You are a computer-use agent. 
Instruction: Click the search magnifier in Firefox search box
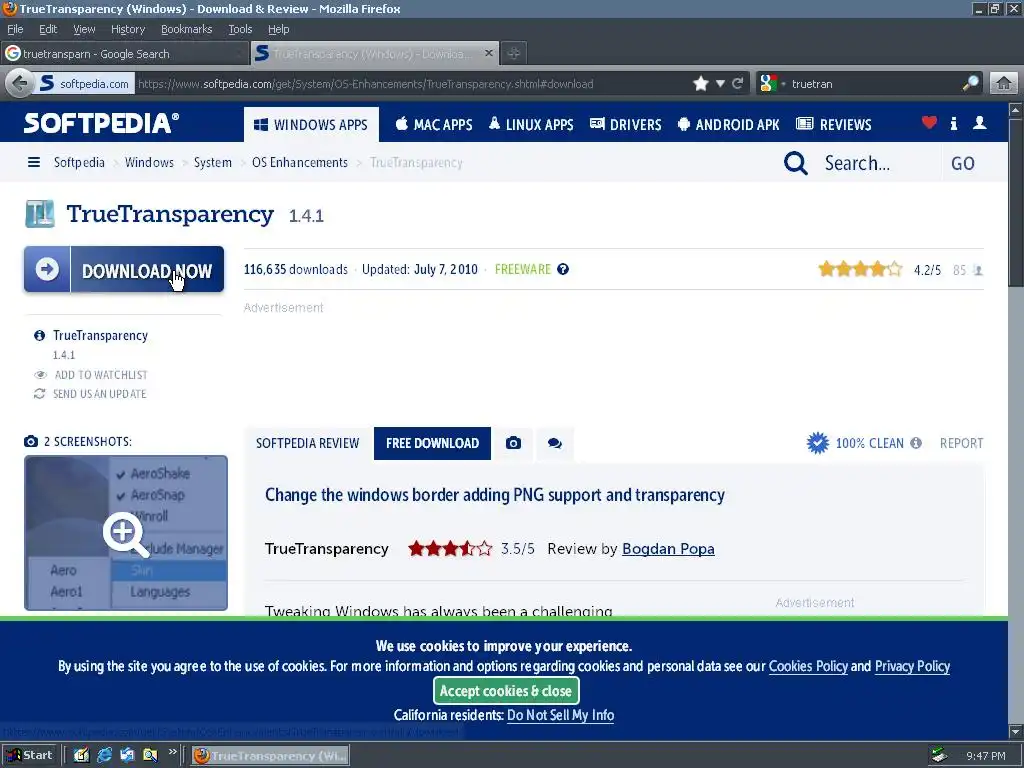[970, 84]
